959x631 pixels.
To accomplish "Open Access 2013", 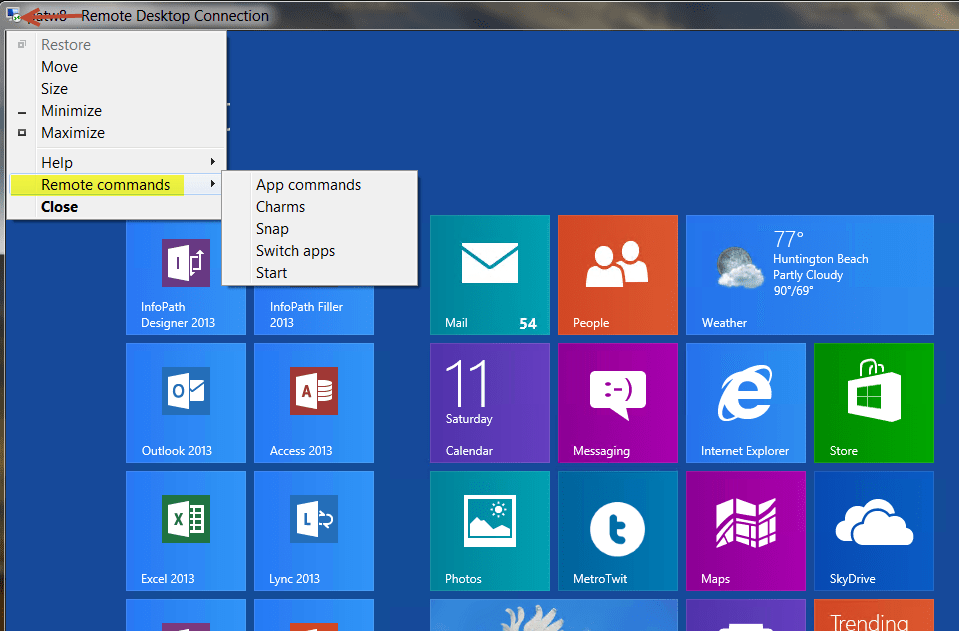I will point(313,402).
